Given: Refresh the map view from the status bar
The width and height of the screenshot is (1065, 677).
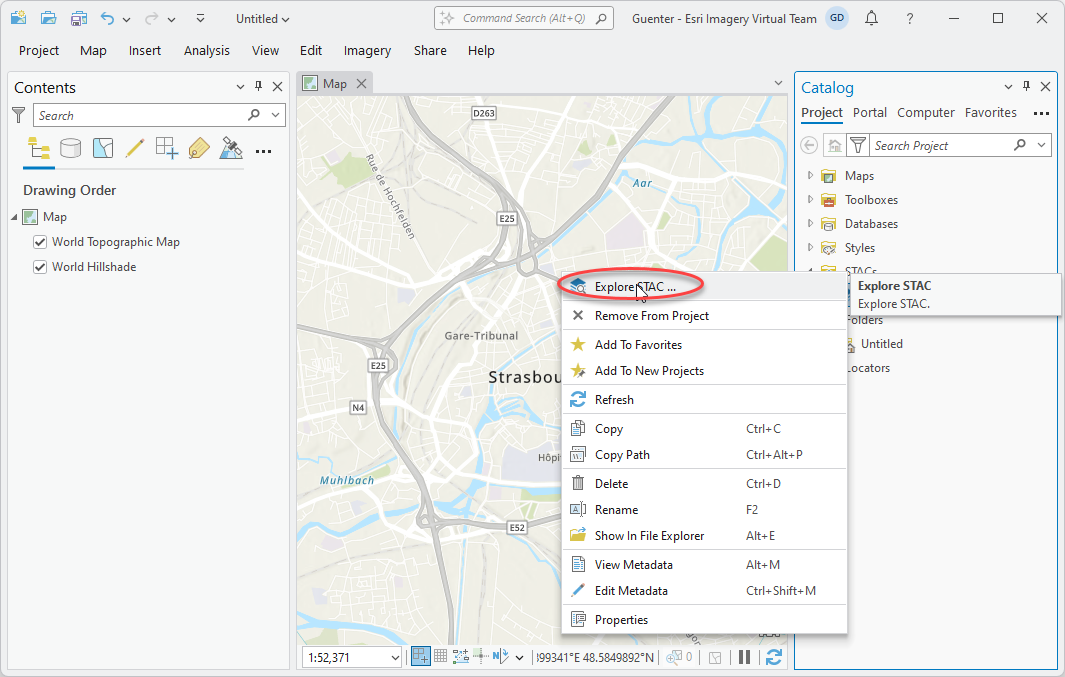Looking at the screenshot, I should tap(773, 657).
